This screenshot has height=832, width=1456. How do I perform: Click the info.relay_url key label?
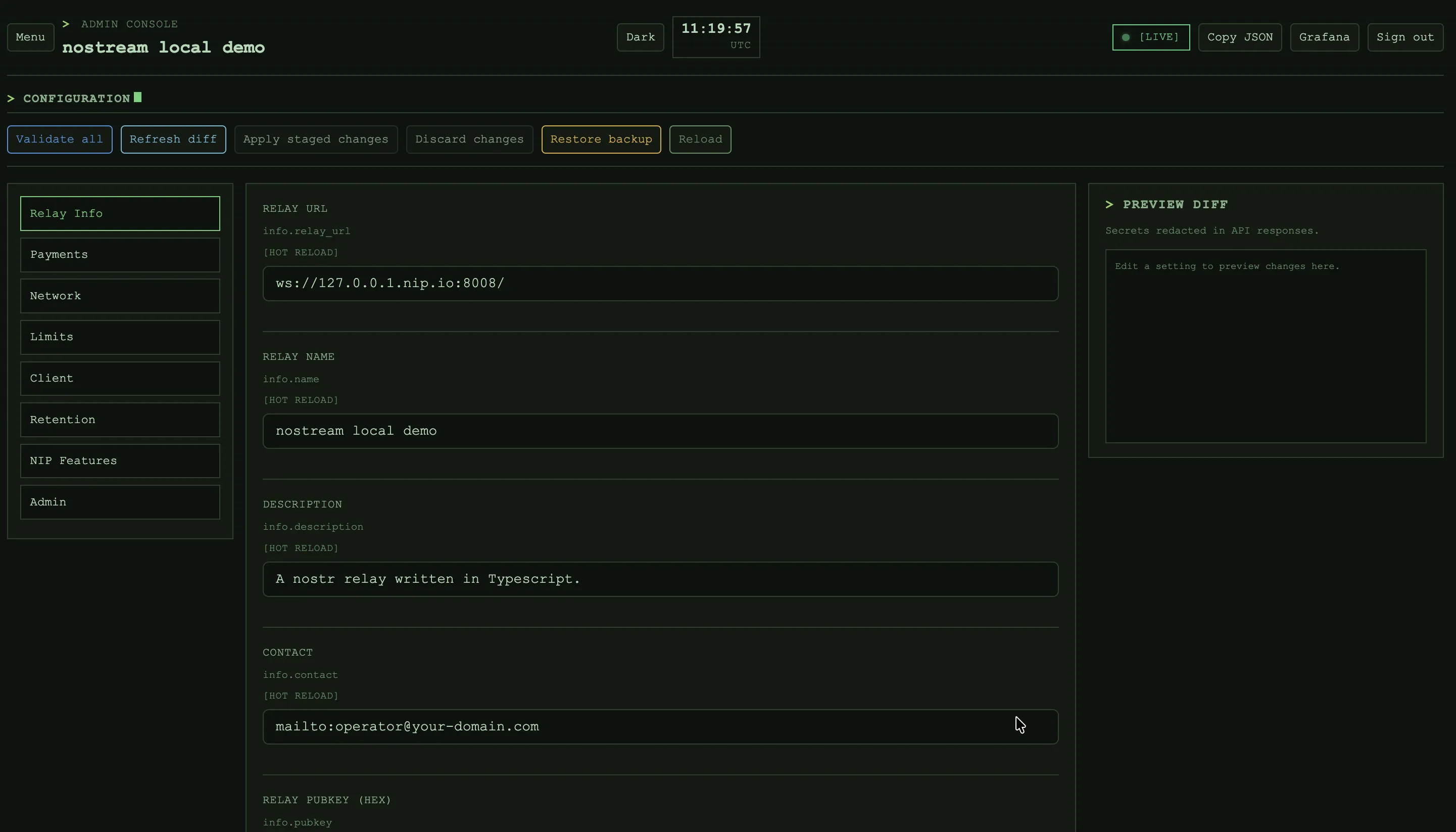pos(307,231)
